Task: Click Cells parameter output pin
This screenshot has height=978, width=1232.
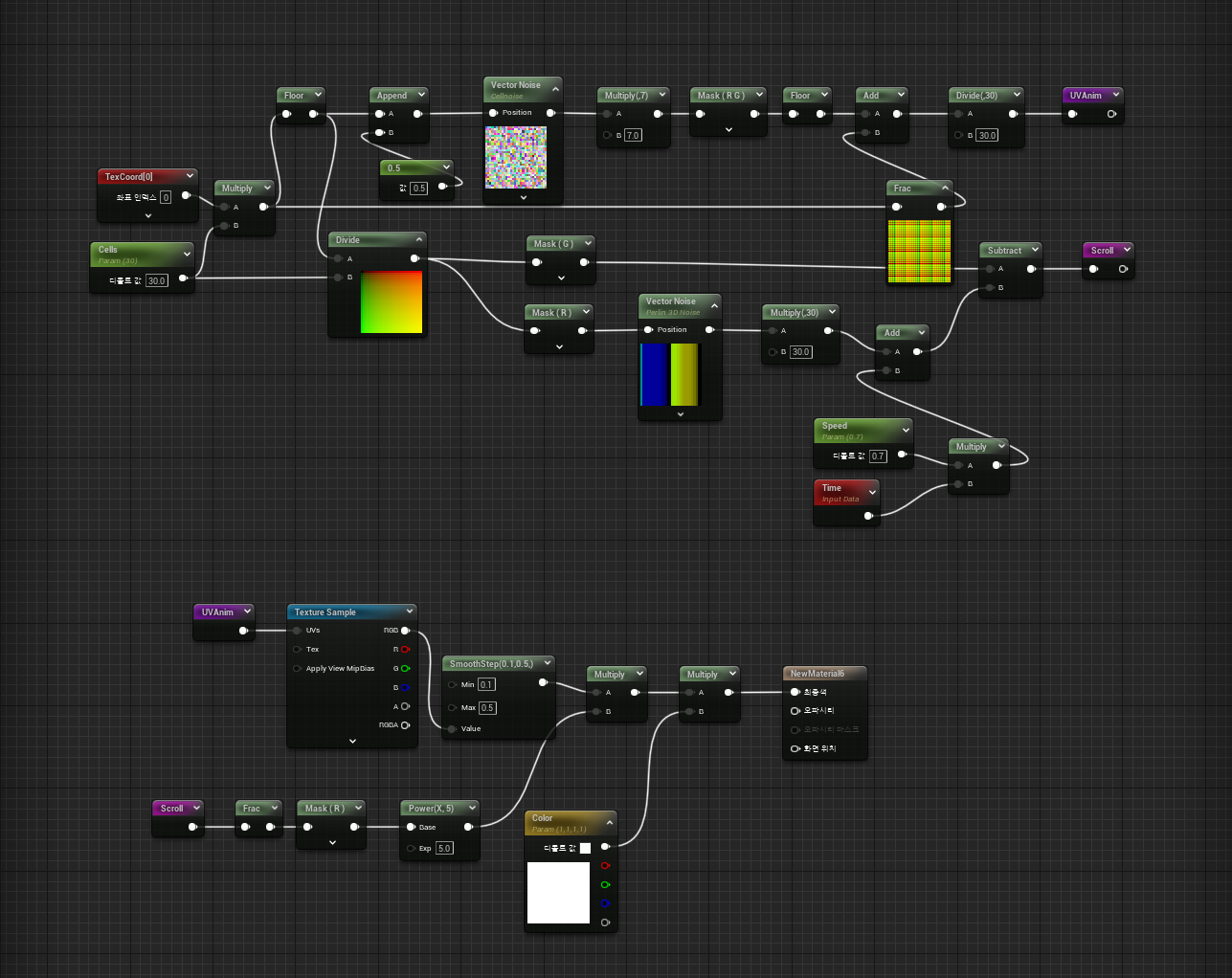Action: [x=183, y=278]
